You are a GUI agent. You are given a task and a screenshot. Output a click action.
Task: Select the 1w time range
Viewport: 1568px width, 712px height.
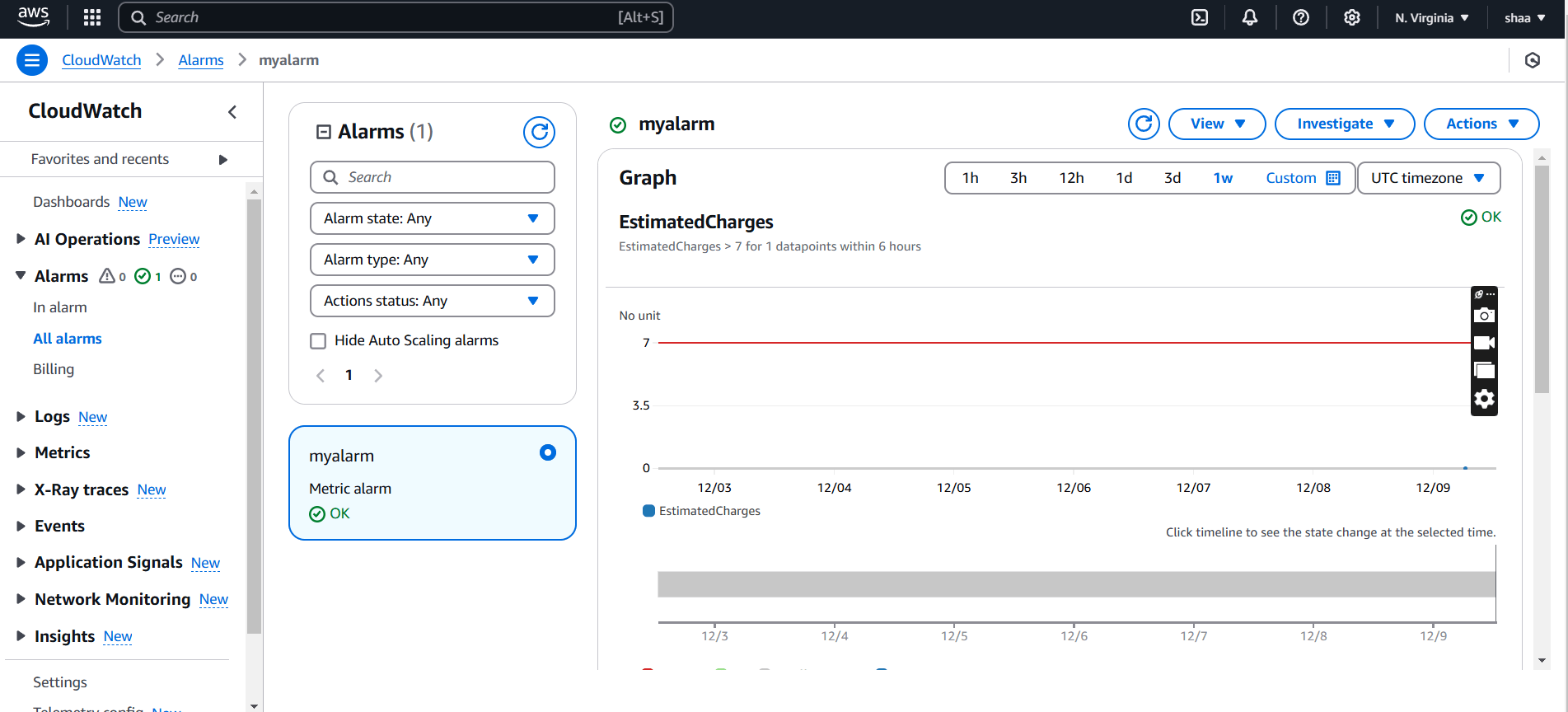[1223, 178]
